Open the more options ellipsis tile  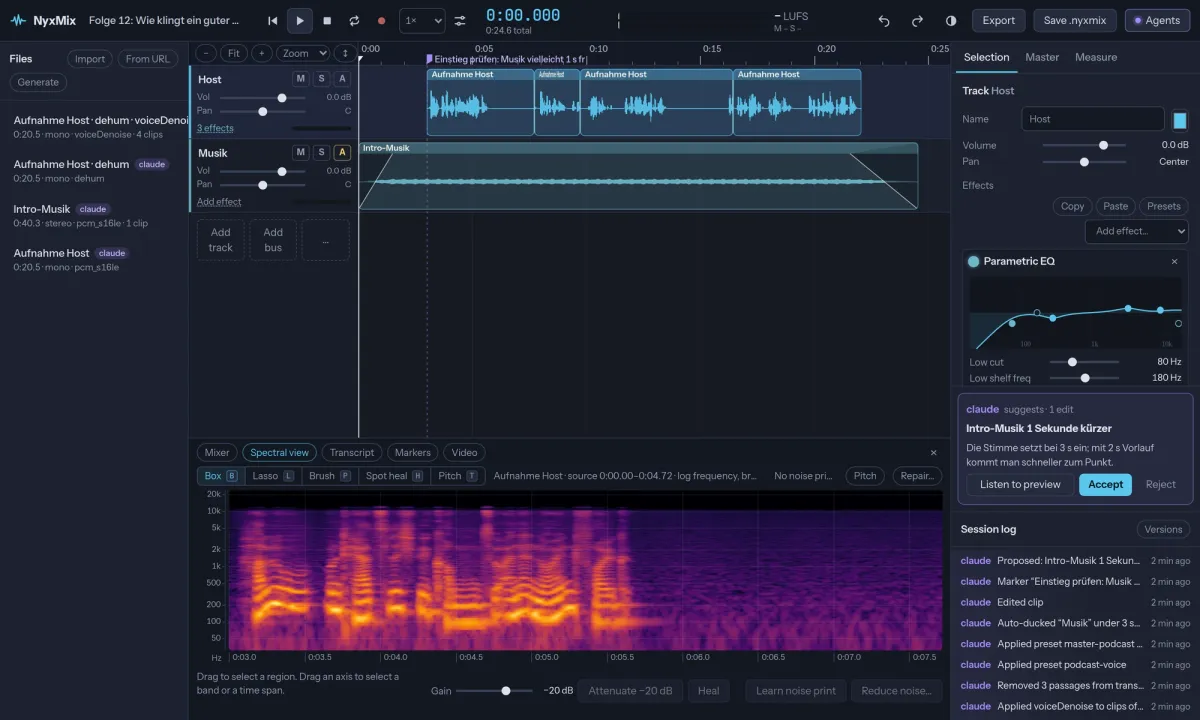tap(326, 240)
